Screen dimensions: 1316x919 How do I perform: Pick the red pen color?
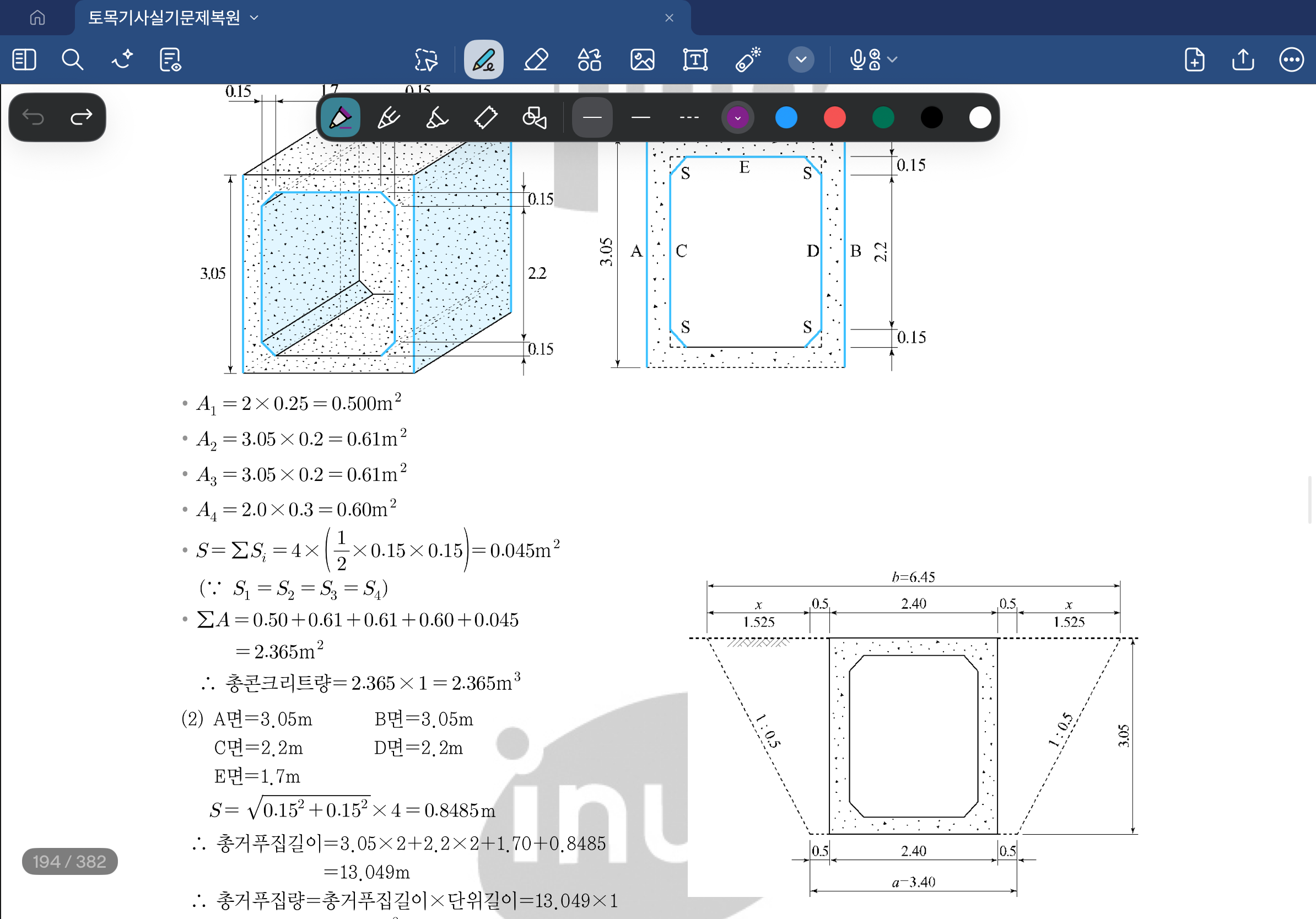834,117
